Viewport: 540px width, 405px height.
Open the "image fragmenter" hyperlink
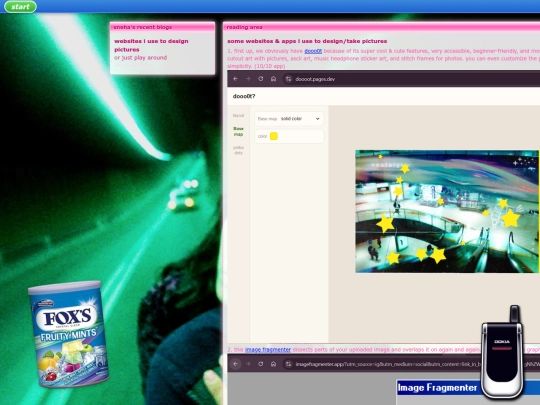pos(268,350)
